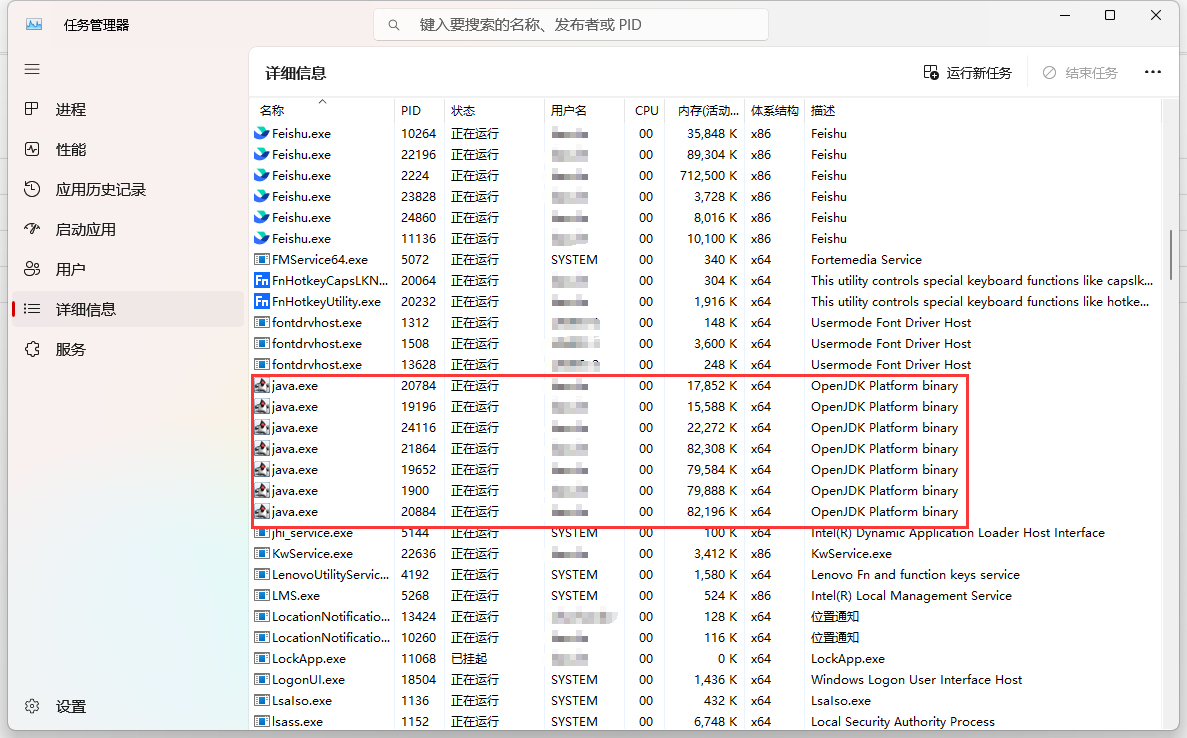The height and width of the screenshot is (738, 1187).
Task: Switch to 服务 (Services) page
Action: click(70, 350)
